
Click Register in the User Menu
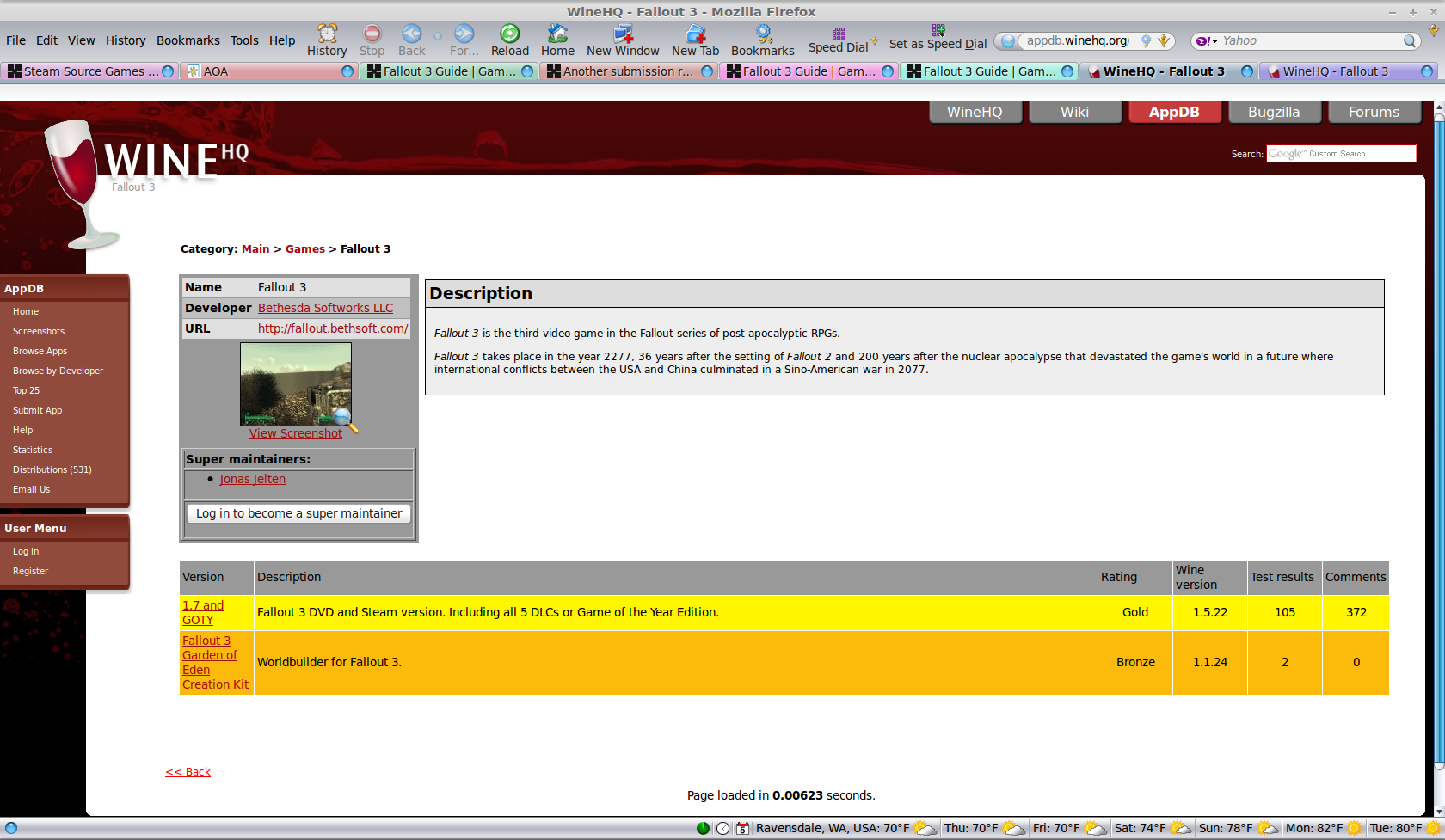tap(30, 571)
